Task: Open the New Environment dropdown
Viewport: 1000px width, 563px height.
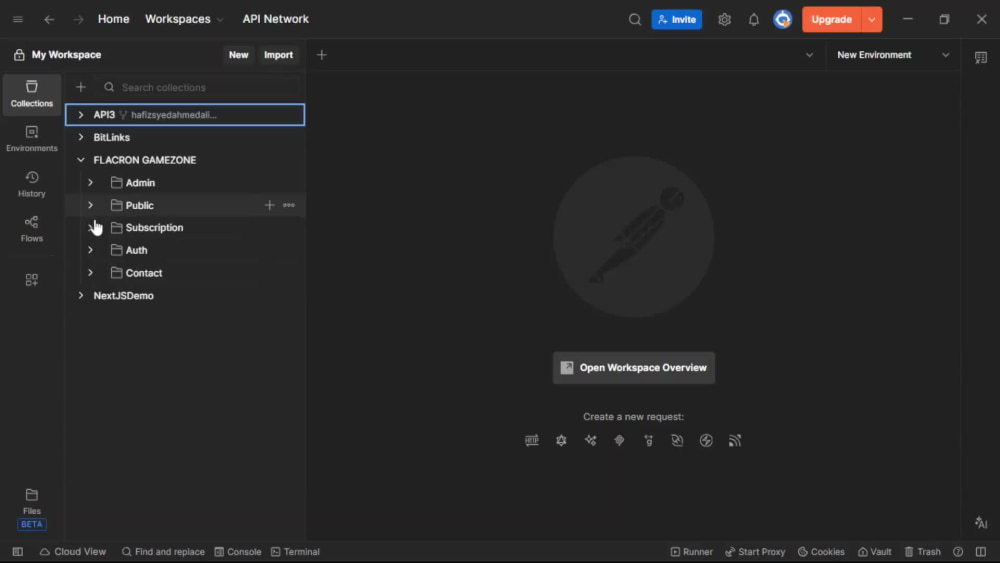Action: pos(893,55)
